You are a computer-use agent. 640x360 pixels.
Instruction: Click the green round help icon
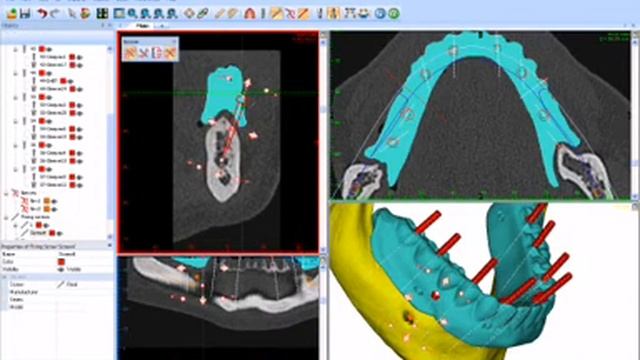pyautogui.click(x=393, y=13)
